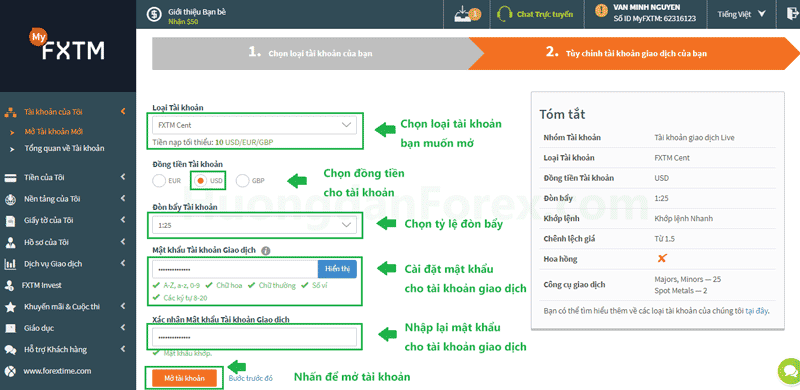
Task: Click the Bước trước đó link
Action: [251, 378]
